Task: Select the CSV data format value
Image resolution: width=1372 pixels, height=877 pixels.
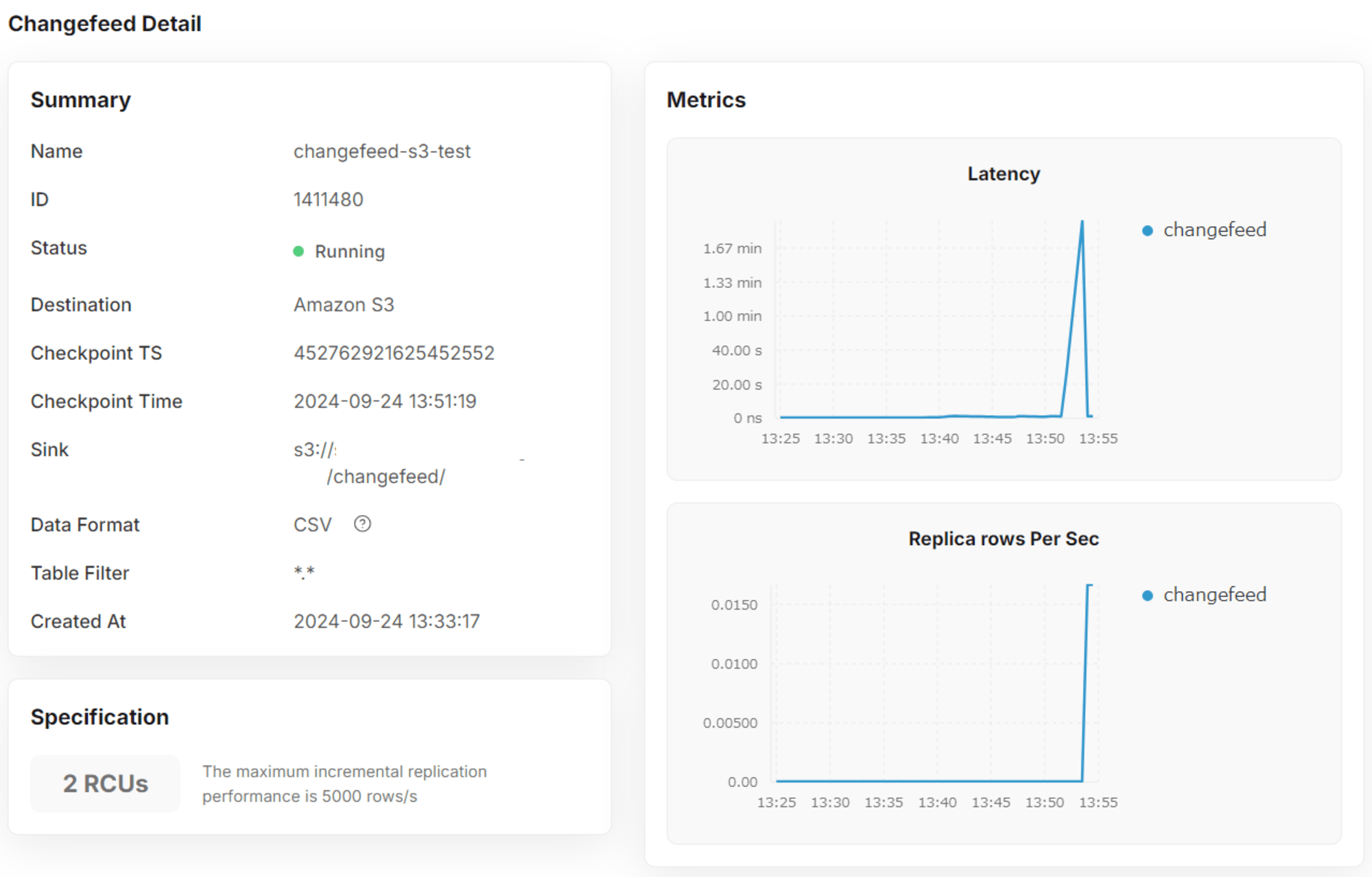Action: click(313, 525)
